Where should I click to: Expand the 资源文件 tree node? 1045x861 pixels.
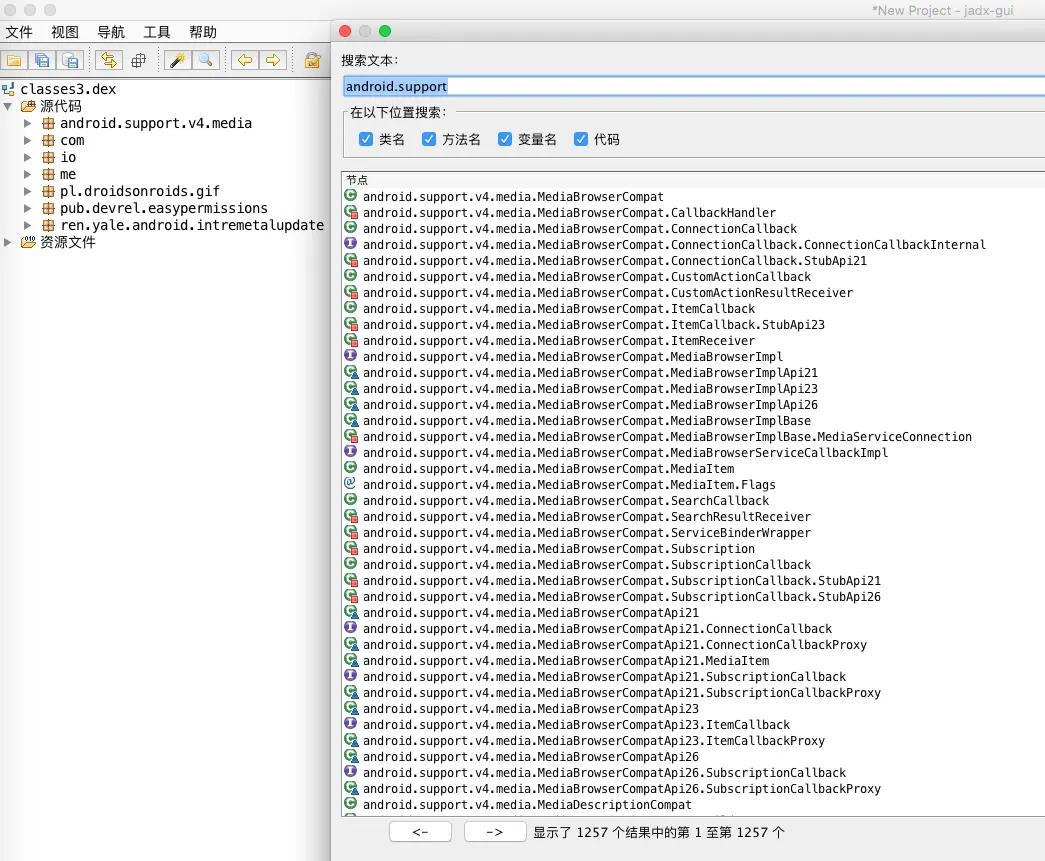(x=8, y=242)
